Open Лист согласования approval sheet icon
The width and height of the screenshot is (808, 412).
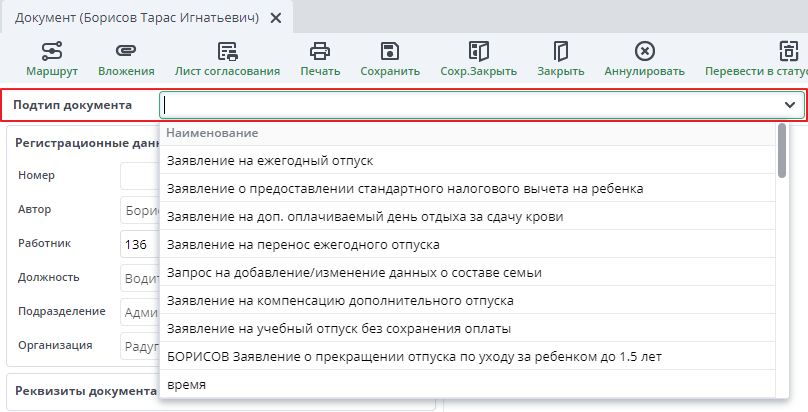[227, 52]
